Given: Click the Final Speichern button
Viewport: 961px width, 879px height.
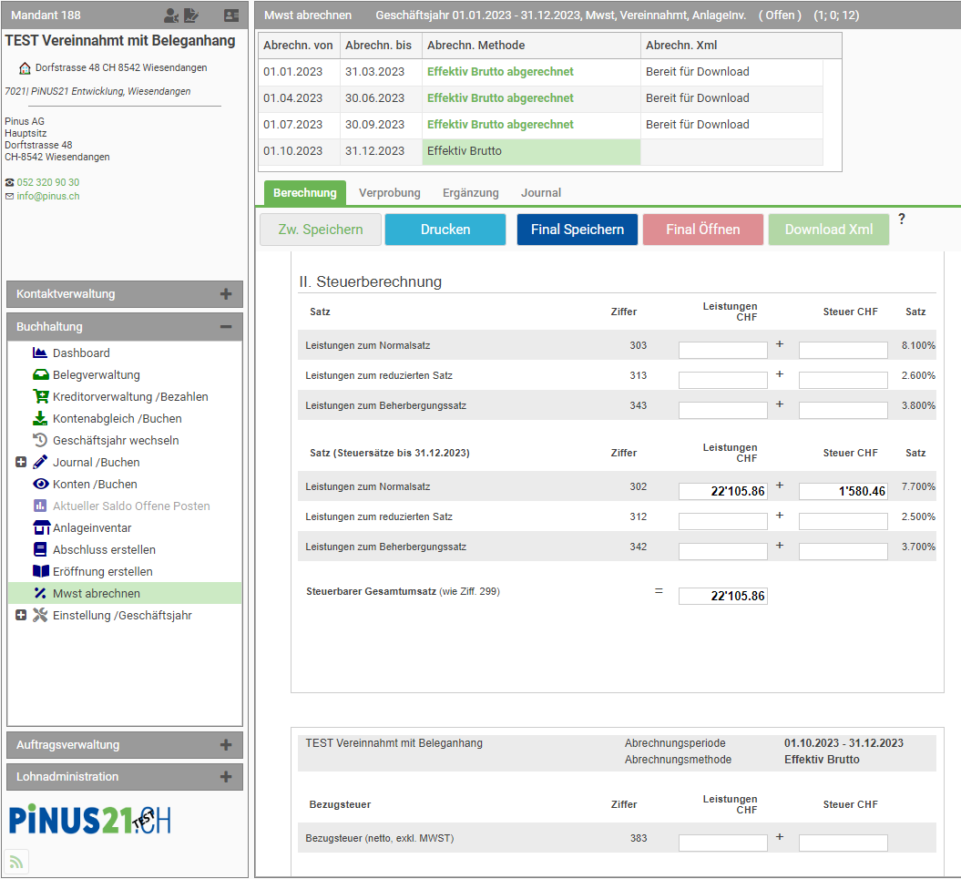Looking at the screenshot, I should pyautogui.click(x=577, y=229).
